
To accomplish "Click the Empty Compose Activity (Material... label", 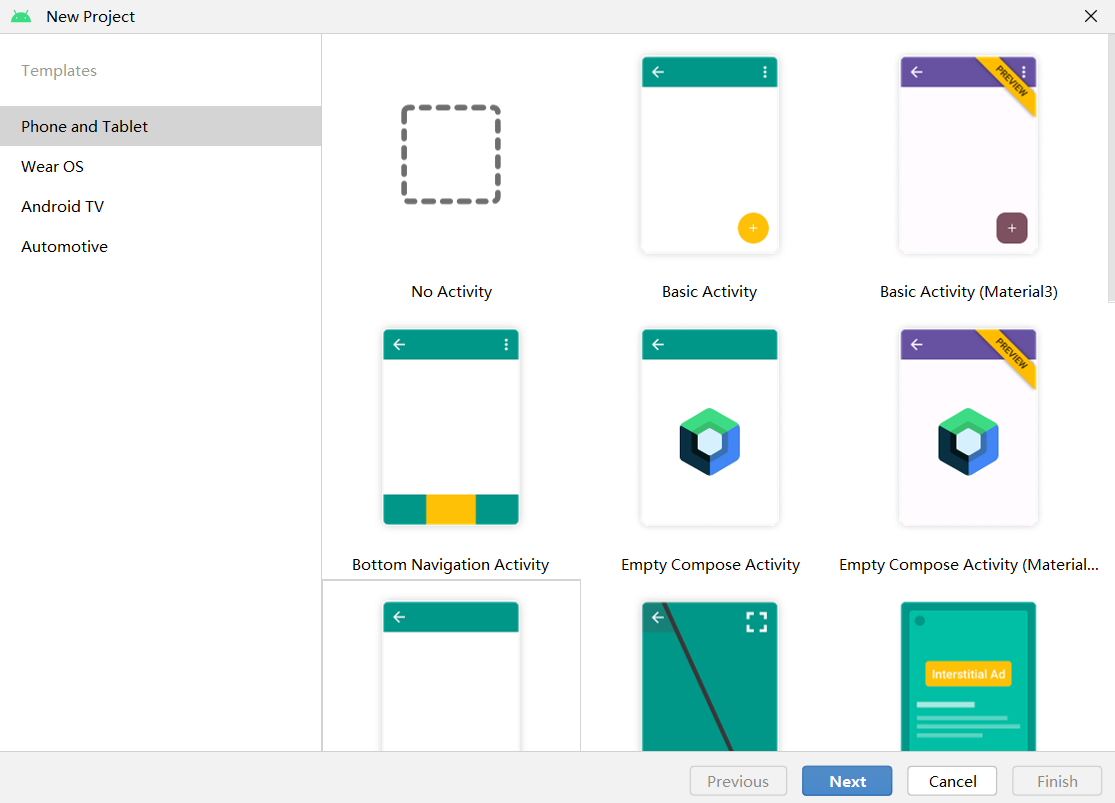I will pos(969,565).
